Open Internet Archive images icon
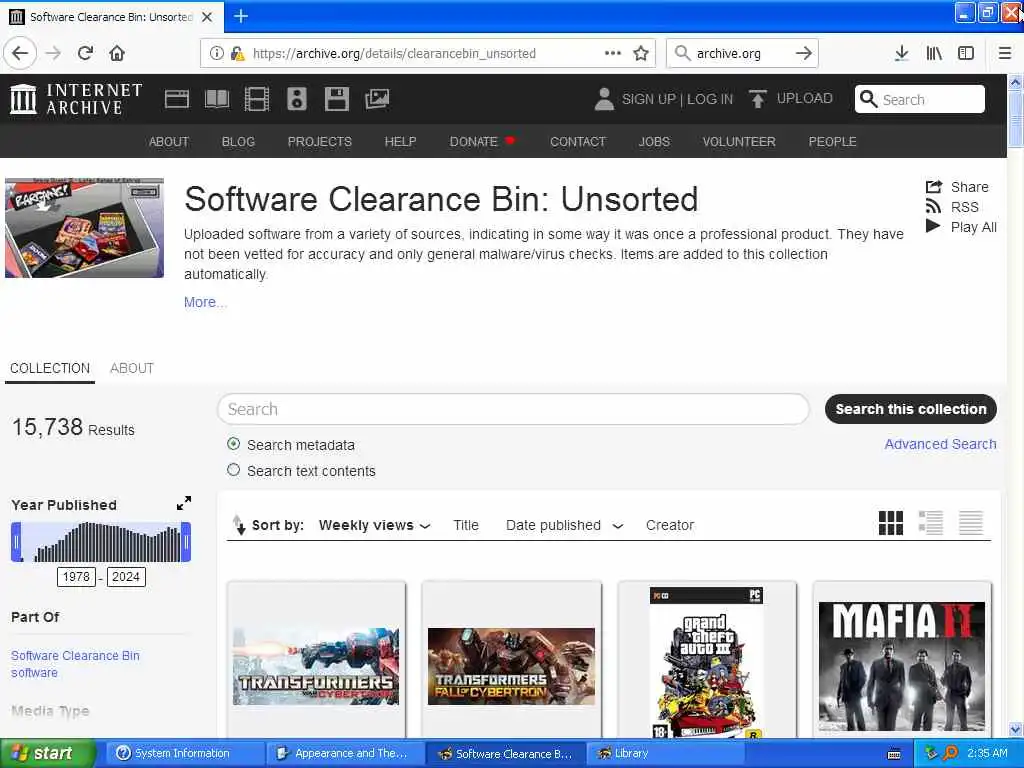 click(x=377, y=99)
